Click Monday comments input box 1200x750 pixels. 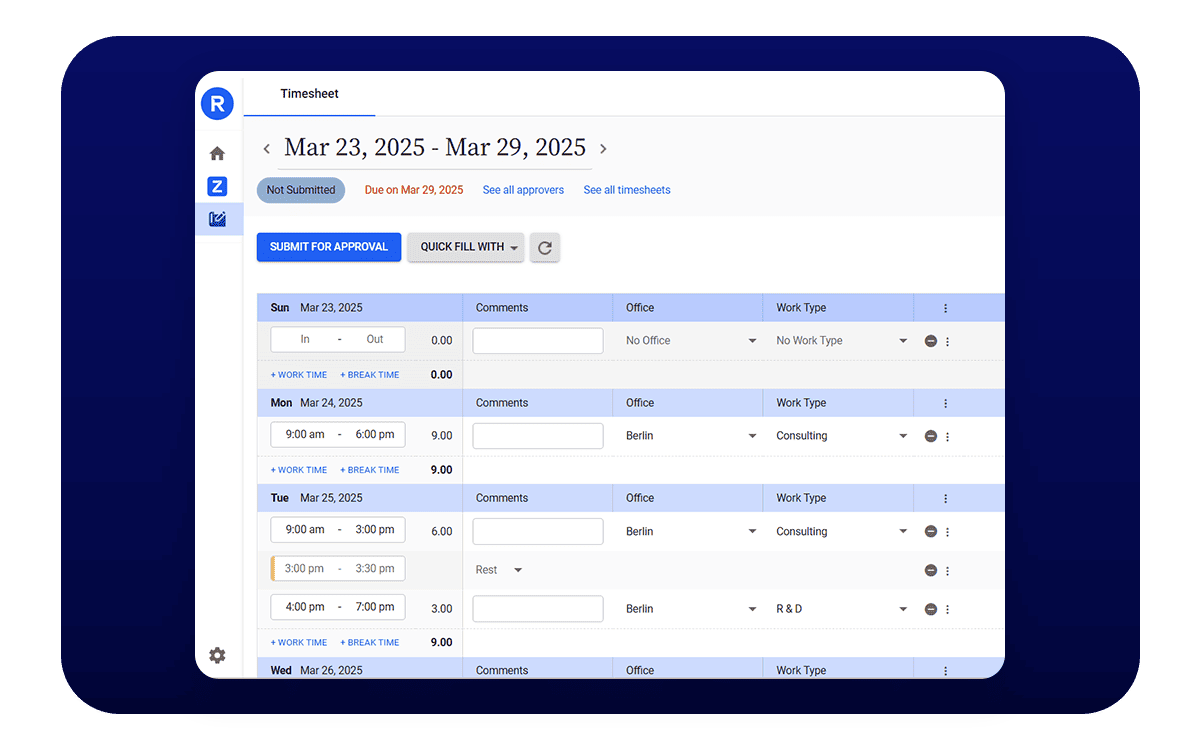click(x=538, y=436)
